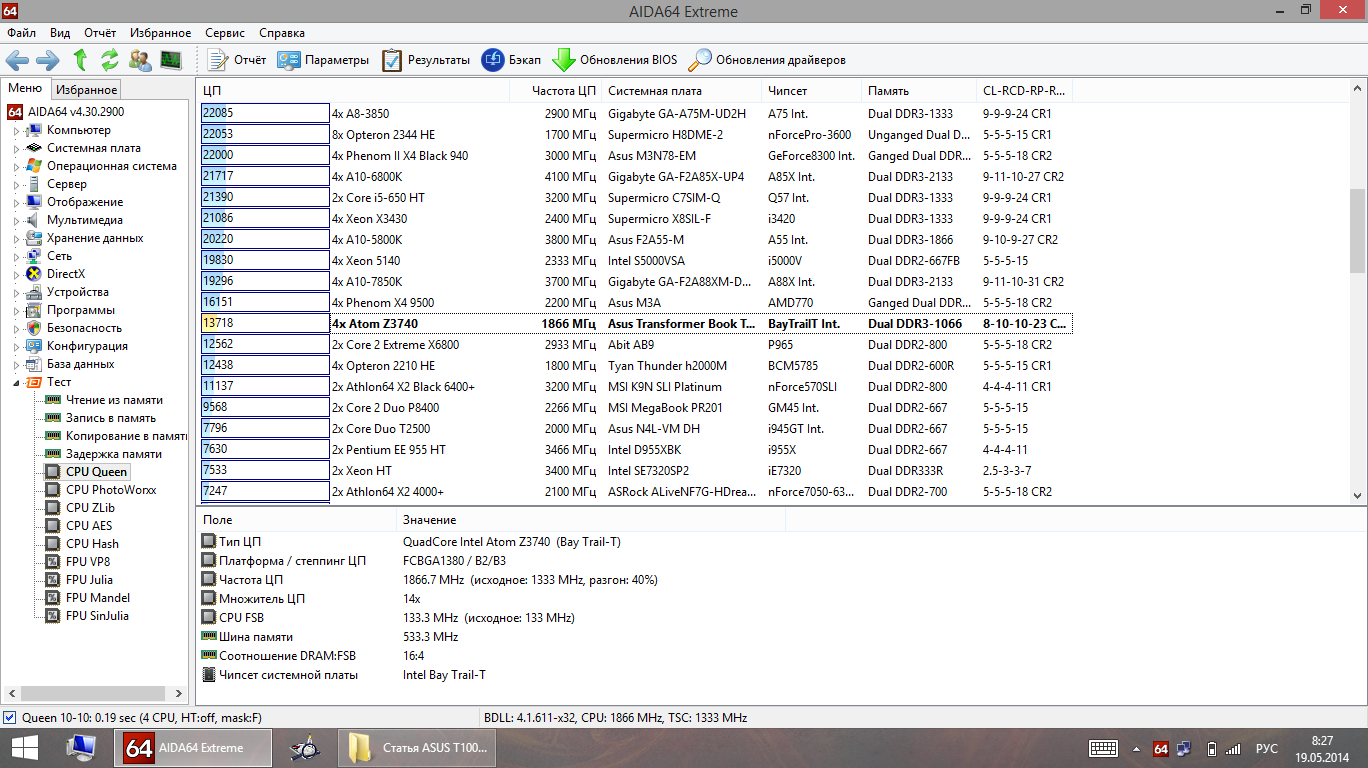
Task: Click the users icon in toolbar
Action: coord(141,60)
